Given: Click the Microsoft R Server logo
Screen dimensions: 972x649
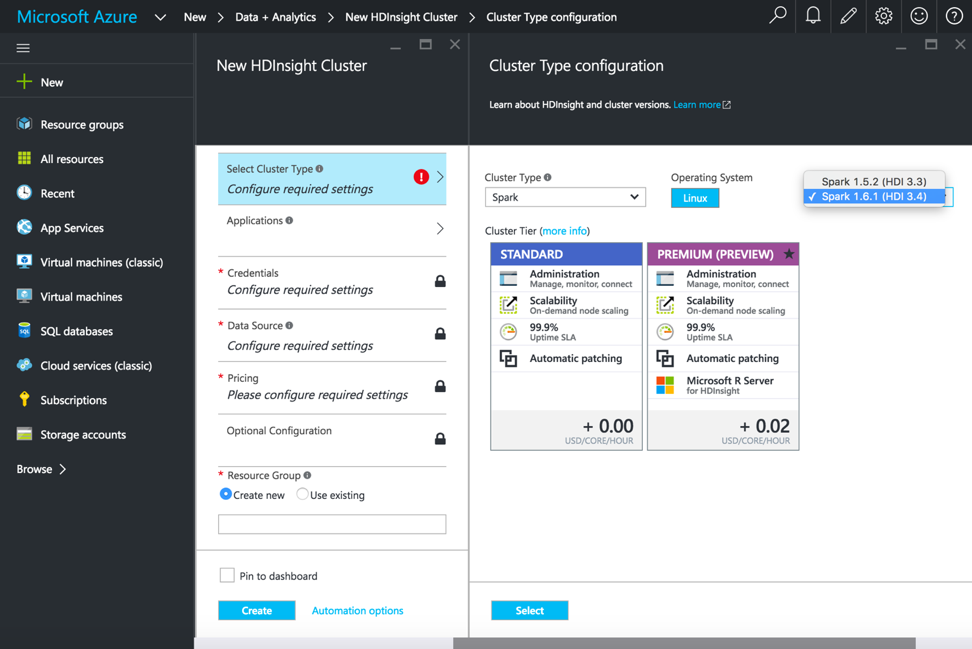Looking at the screenshot, I should (x=665, y=385).
